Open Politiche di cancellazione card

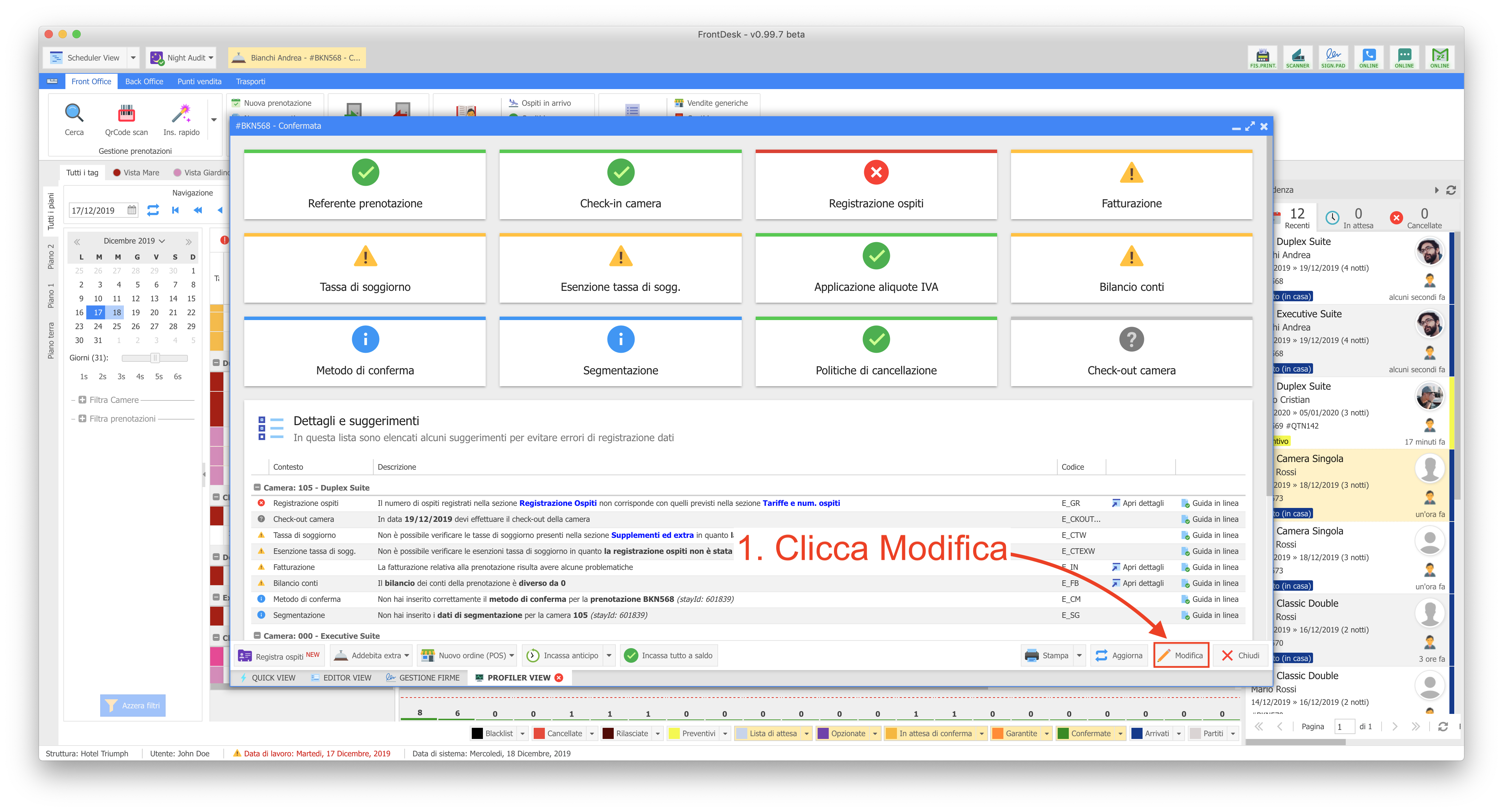click(x=876, y=351)
